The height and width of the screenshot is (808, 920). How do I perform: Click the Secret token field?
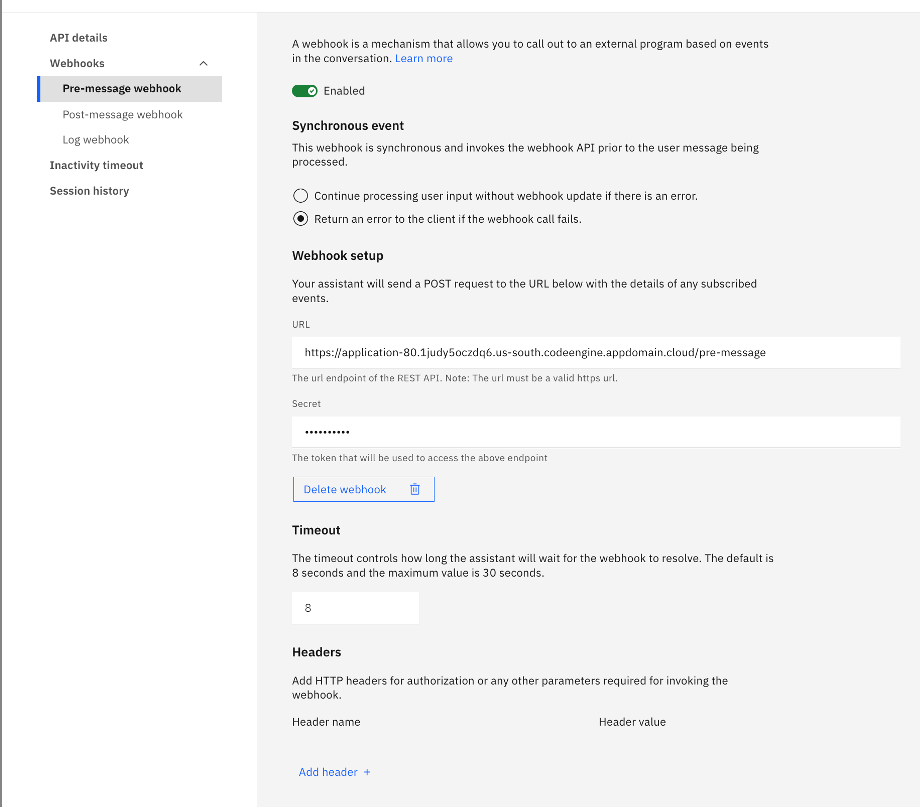tap(595, 431)
